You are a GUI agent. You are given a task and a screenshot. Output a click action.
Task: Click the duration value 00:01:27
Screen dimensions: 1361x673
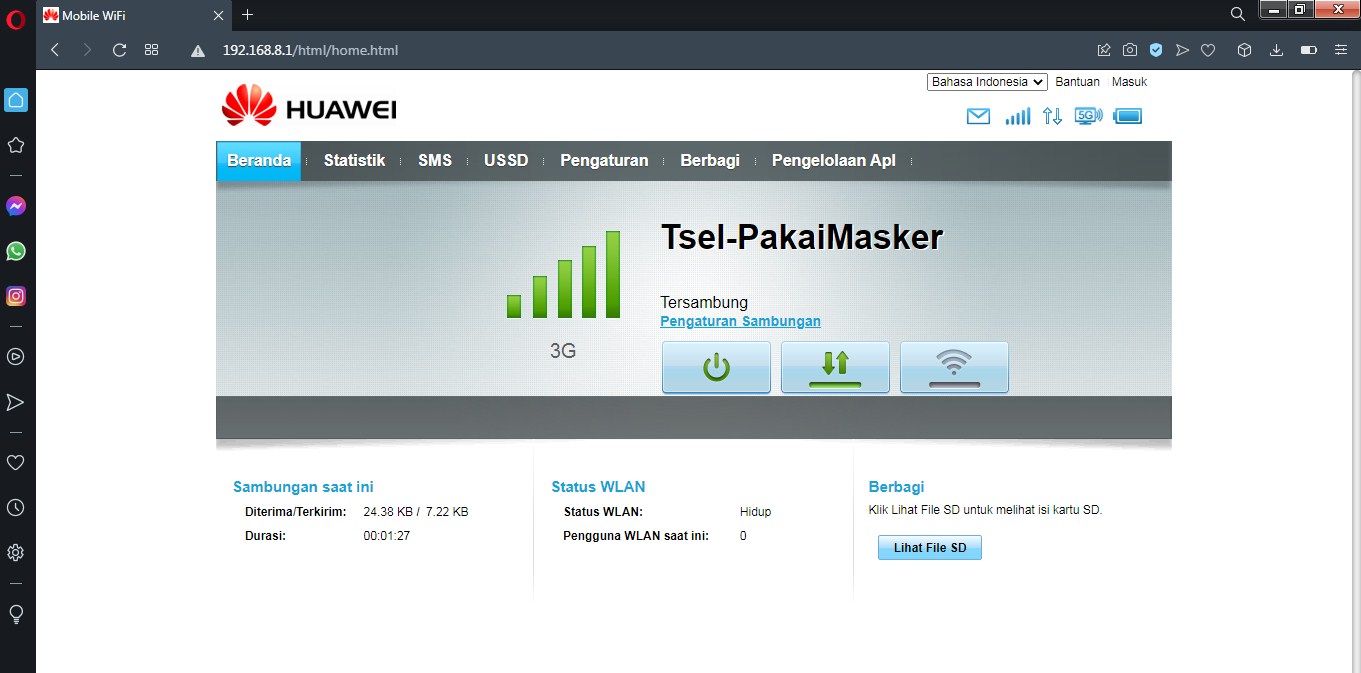pyautogui.click(x=387, y=536)
